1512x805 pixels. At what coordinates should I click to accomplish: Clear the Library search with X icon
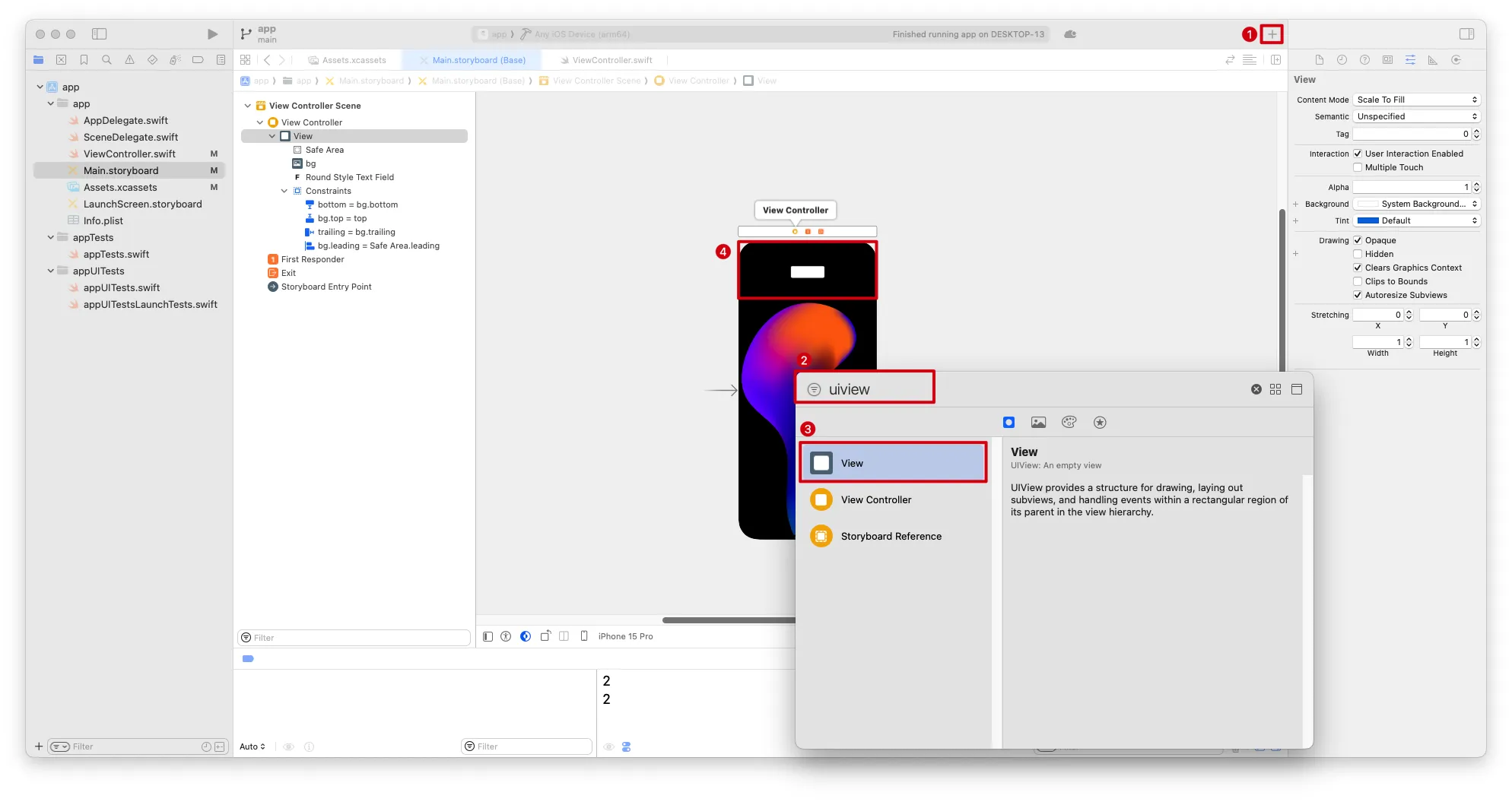pos(1256,389)
